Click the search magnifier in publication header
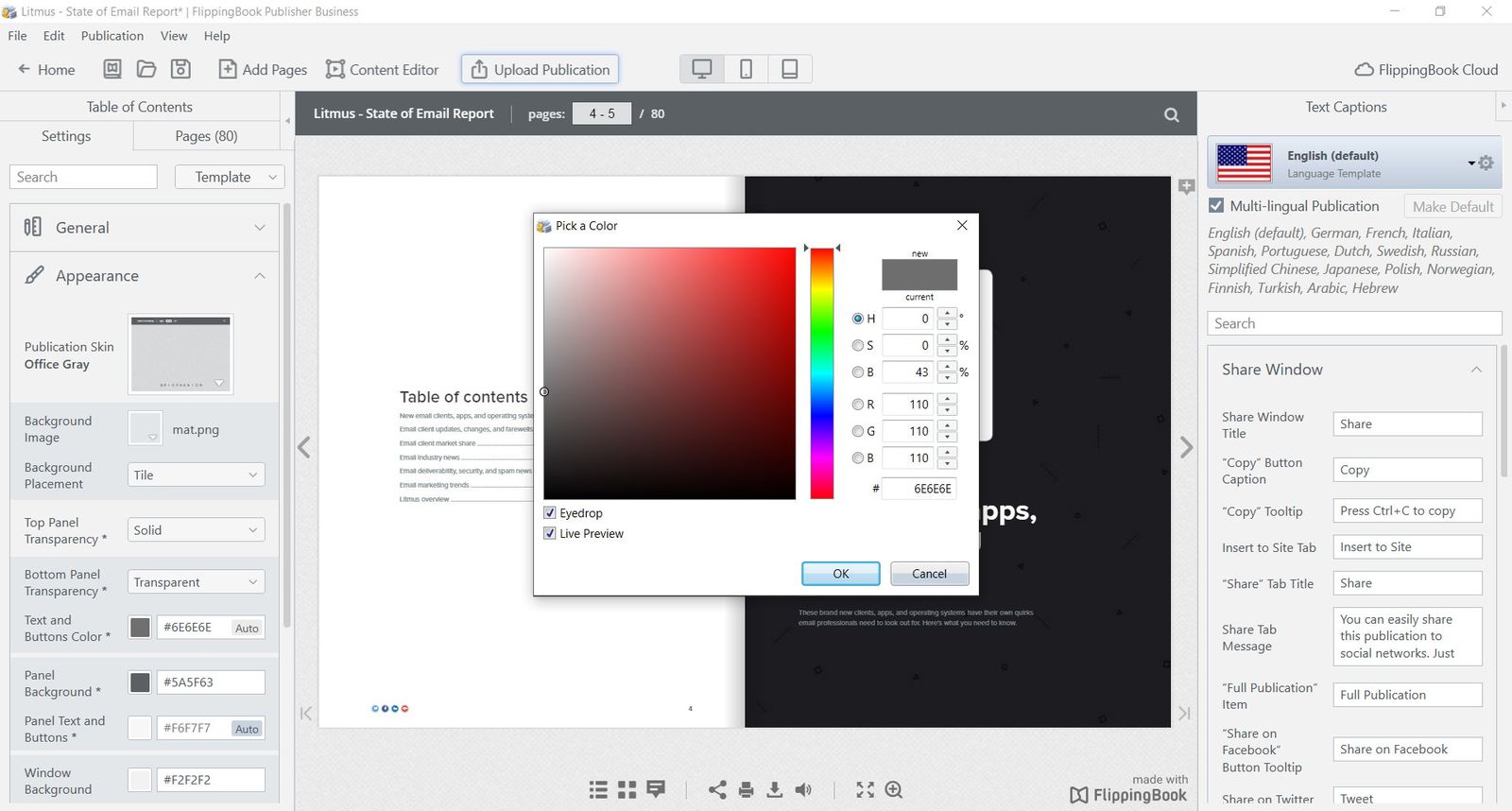 pos(1171,114)
